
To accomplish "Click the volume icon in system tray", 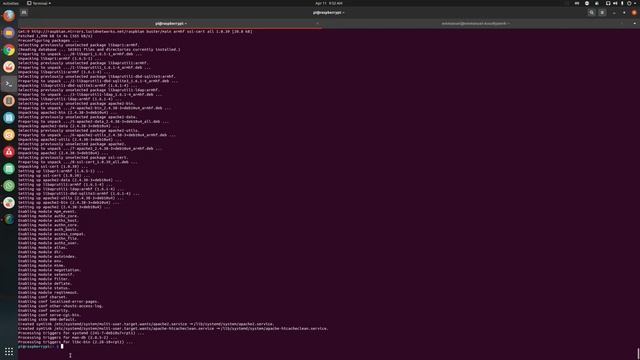I will (615, 3).
